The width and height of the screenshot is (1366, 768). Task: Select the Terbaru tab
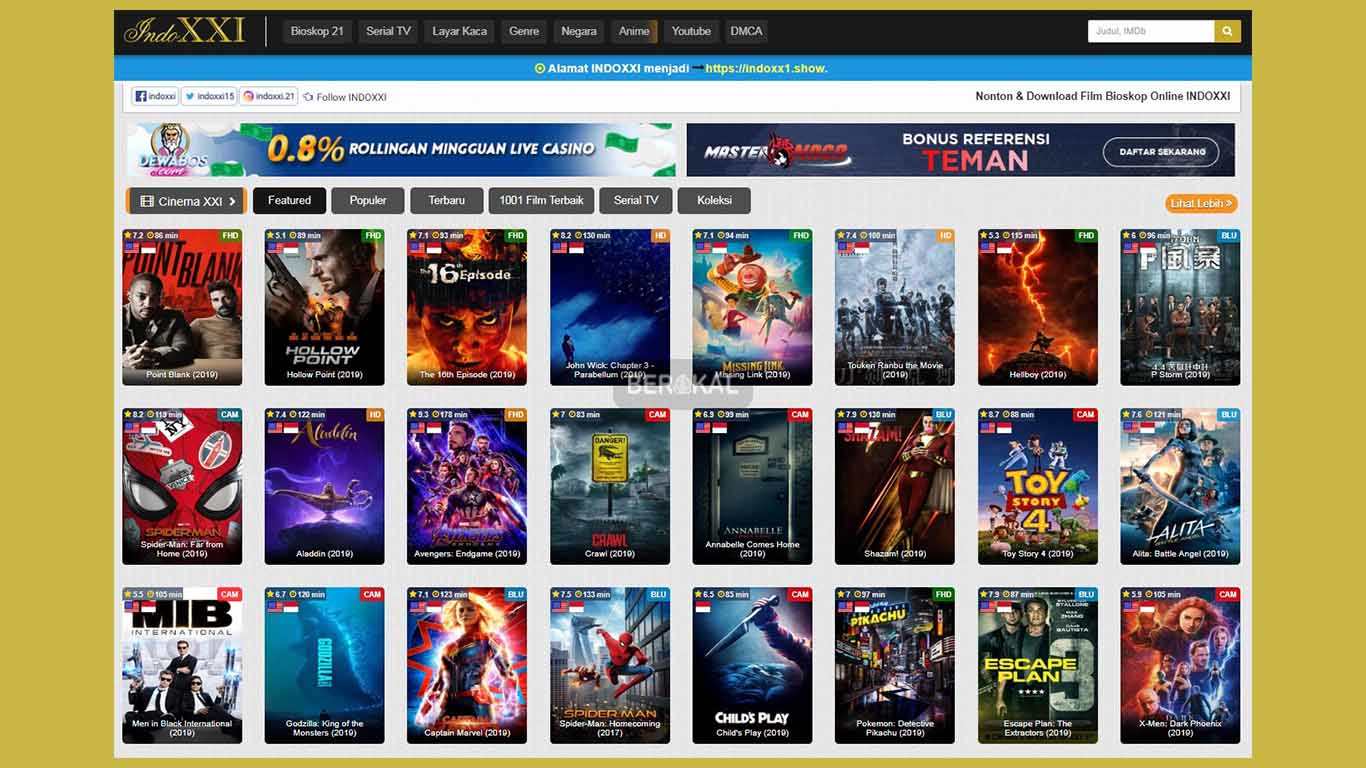point(447,200)
